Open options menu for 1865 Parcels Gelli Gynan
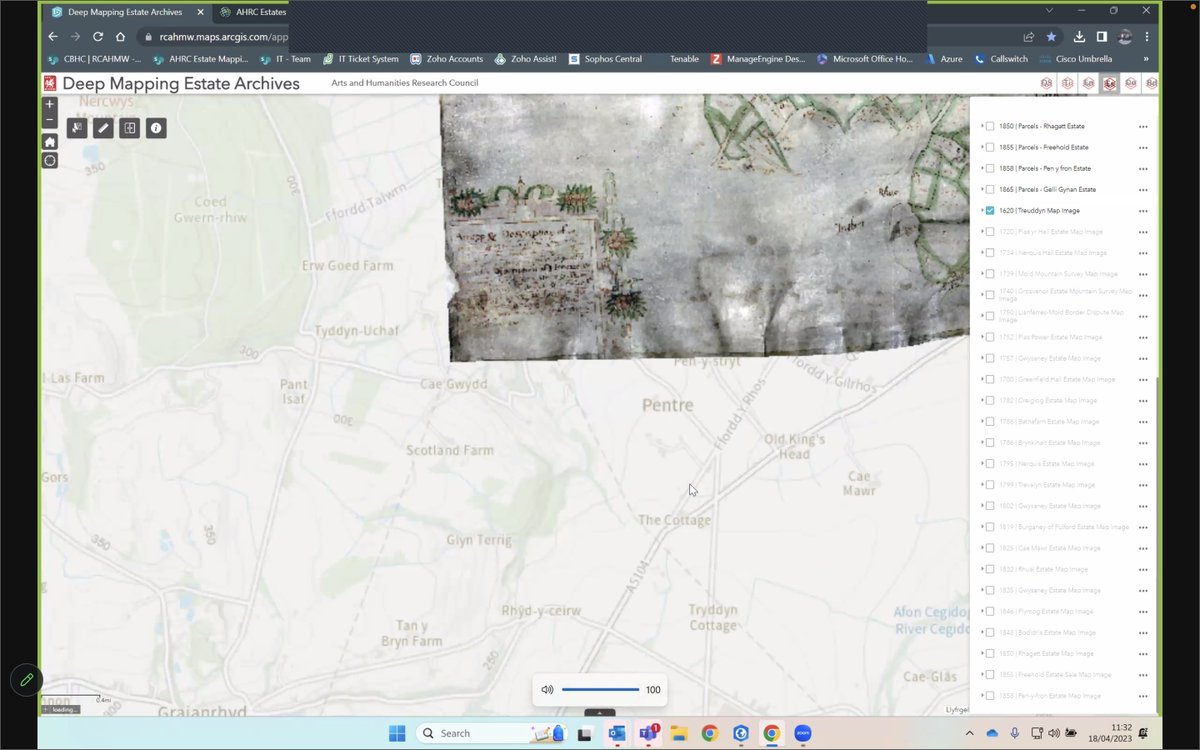The width and height of the screenshot is (1200, 750). [x=1143, y=190]
